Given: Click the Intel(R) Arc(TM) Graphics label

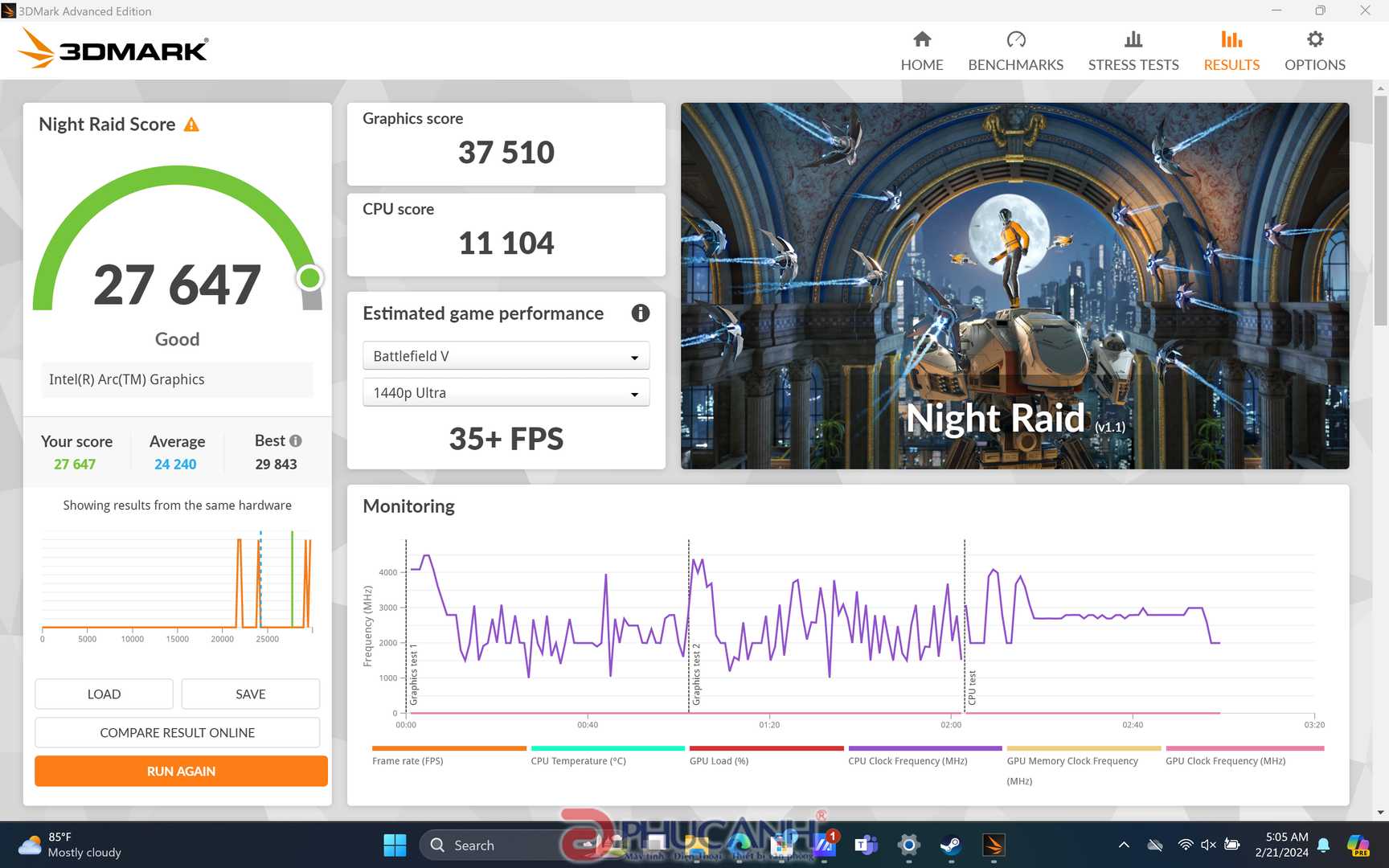Looking at the screenshot, I should (126, 379).
